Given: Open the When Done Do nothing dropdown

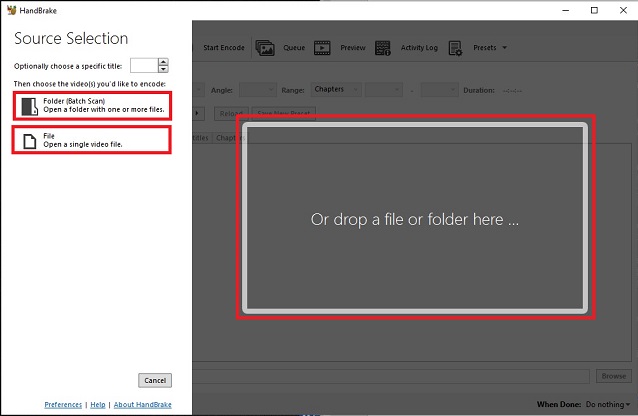Looking at the screenshot, I should [x=607, y=405].
